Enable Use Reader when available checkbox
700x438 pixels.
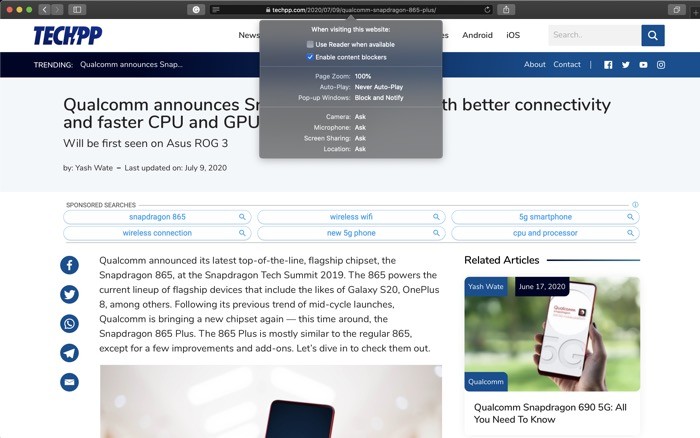310,44
